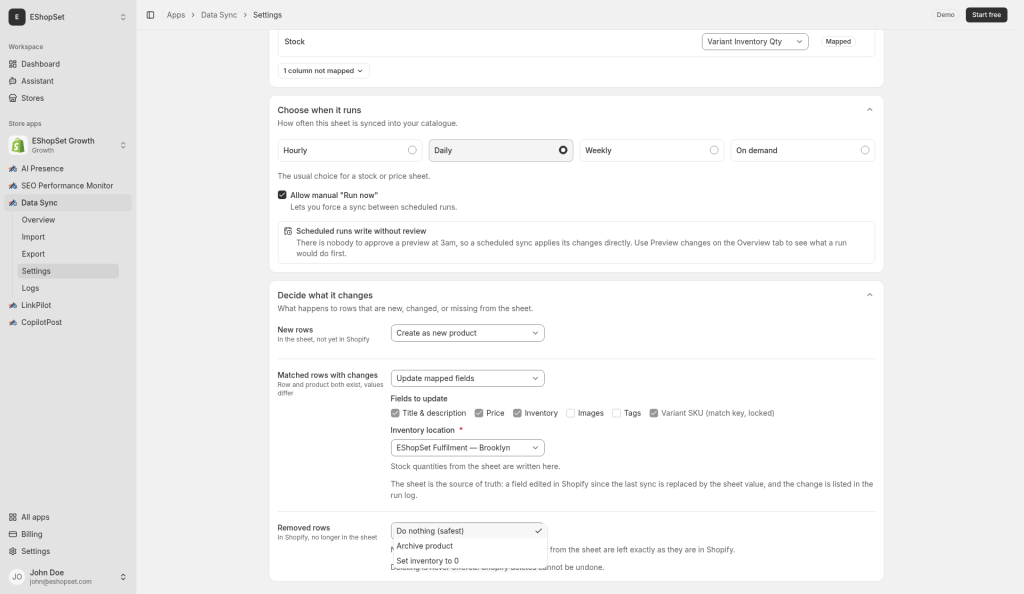
Task: Click Start free button
Action: (x=986, y=15)
